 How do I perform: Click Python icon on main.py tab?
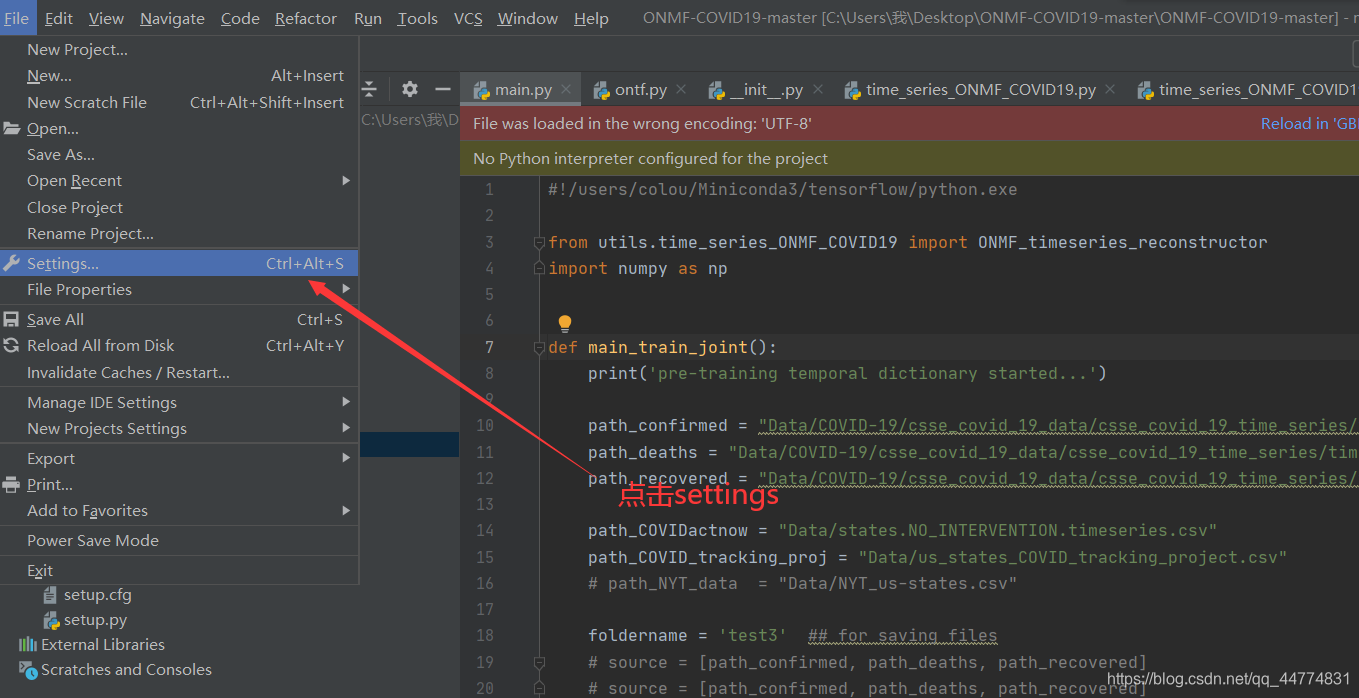pos(481,90)
